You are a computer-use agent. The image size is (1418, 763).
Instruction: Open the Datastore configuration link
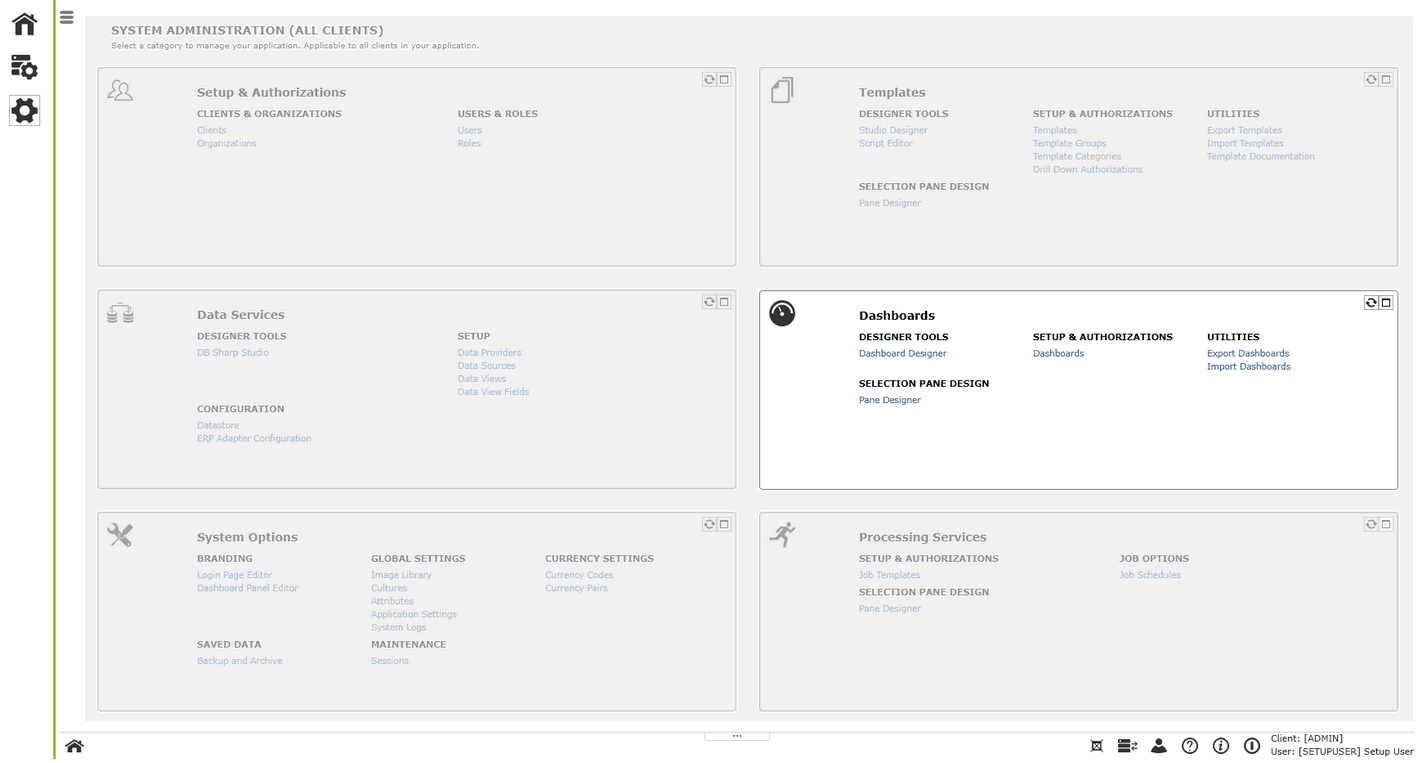[x=218, y=425]
